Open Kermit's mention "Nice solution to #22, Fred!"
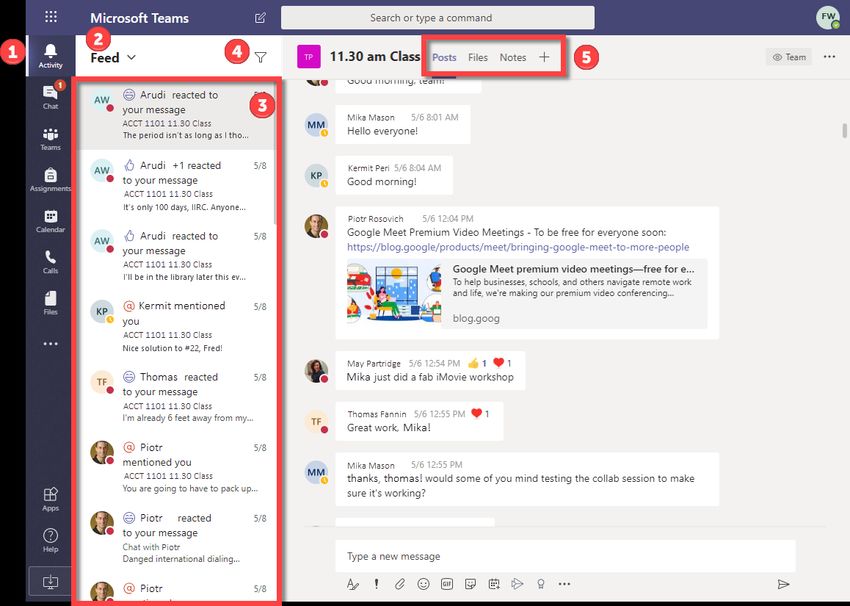The height and width of the screenshot is (606, 850). pos(176,326)
